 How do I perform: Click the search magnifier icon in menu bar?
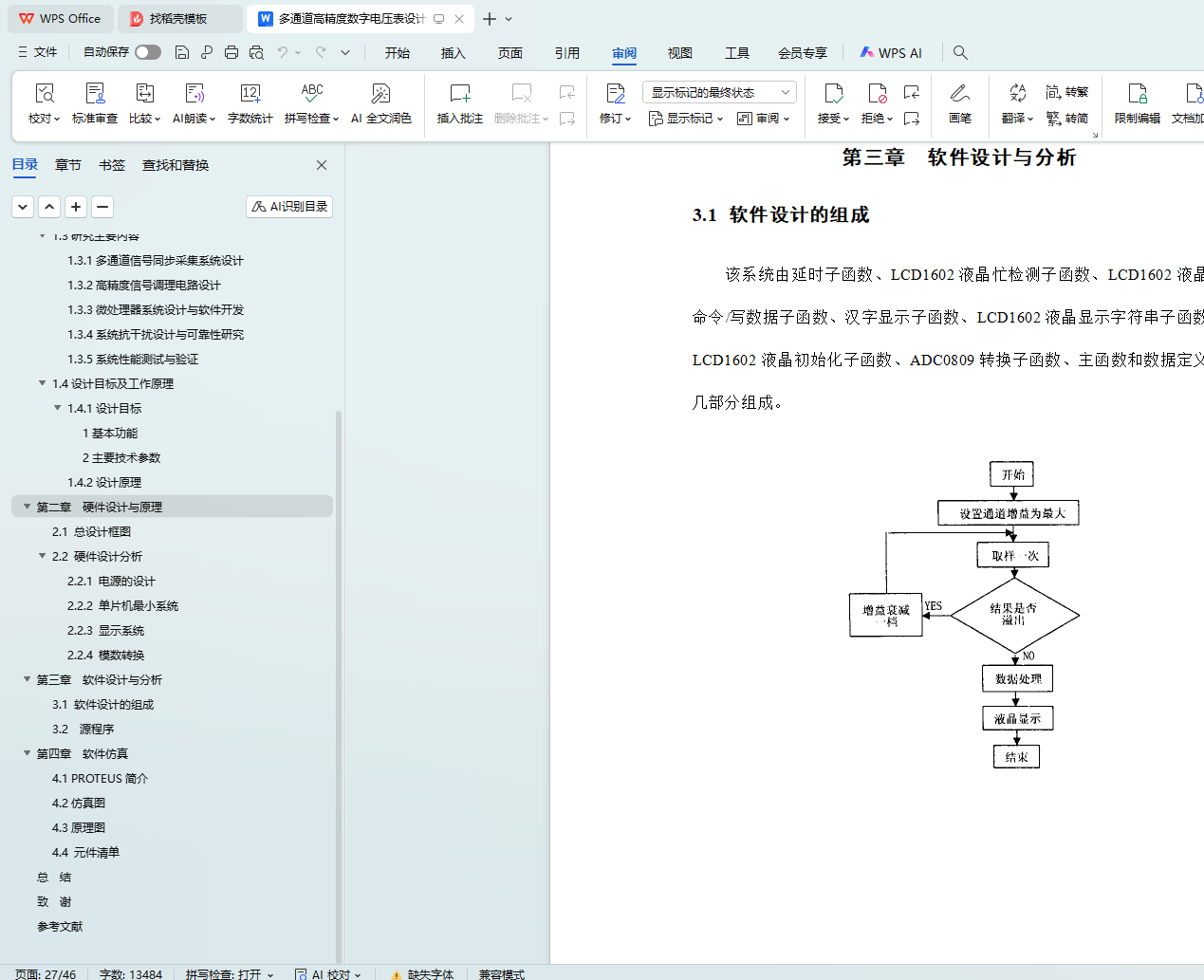tap(960, 53)
